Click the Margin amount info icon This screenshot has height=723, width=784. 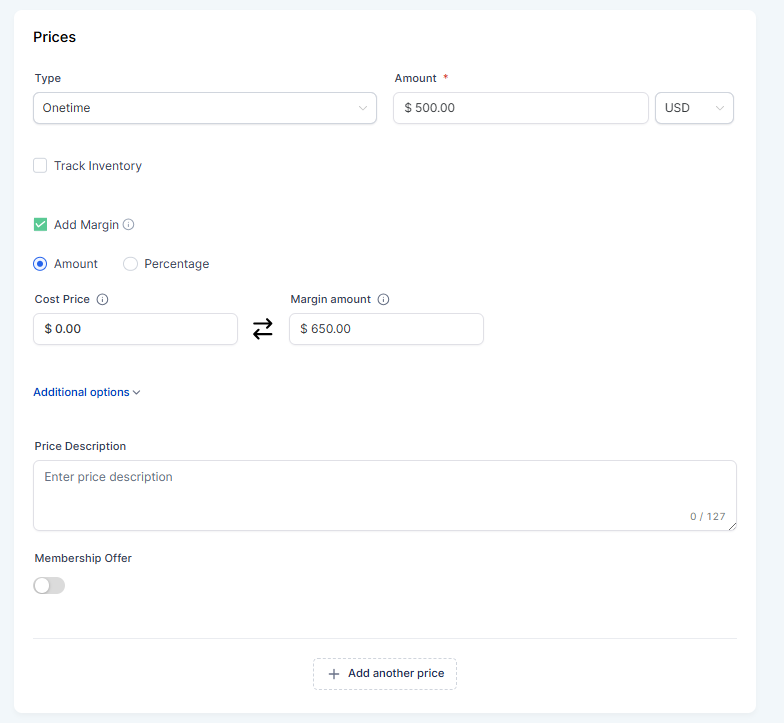point(384,299)
